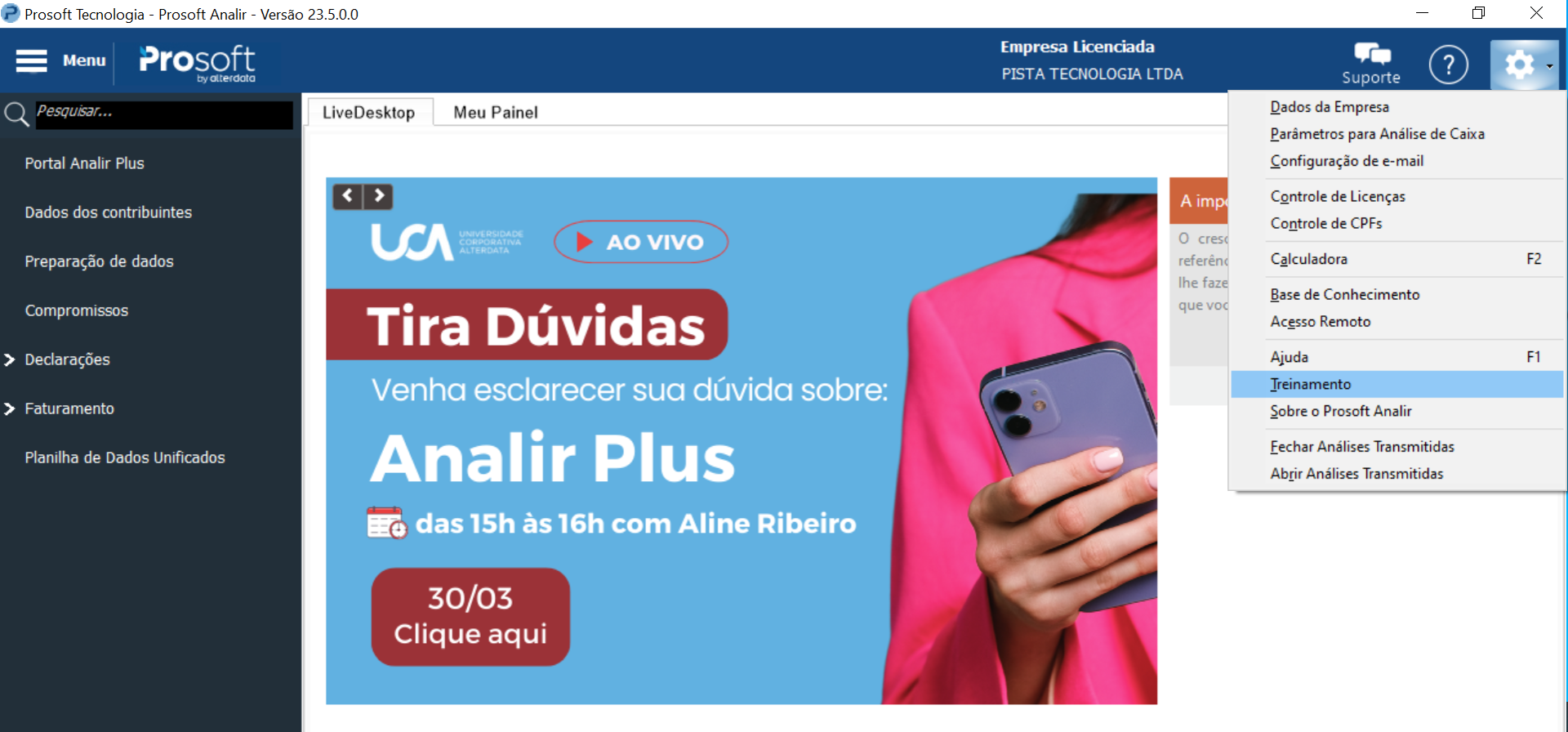Click the AO VIVO button
Image resolution: width=1568 pixels, height=732 pixels.
[641, 242]
